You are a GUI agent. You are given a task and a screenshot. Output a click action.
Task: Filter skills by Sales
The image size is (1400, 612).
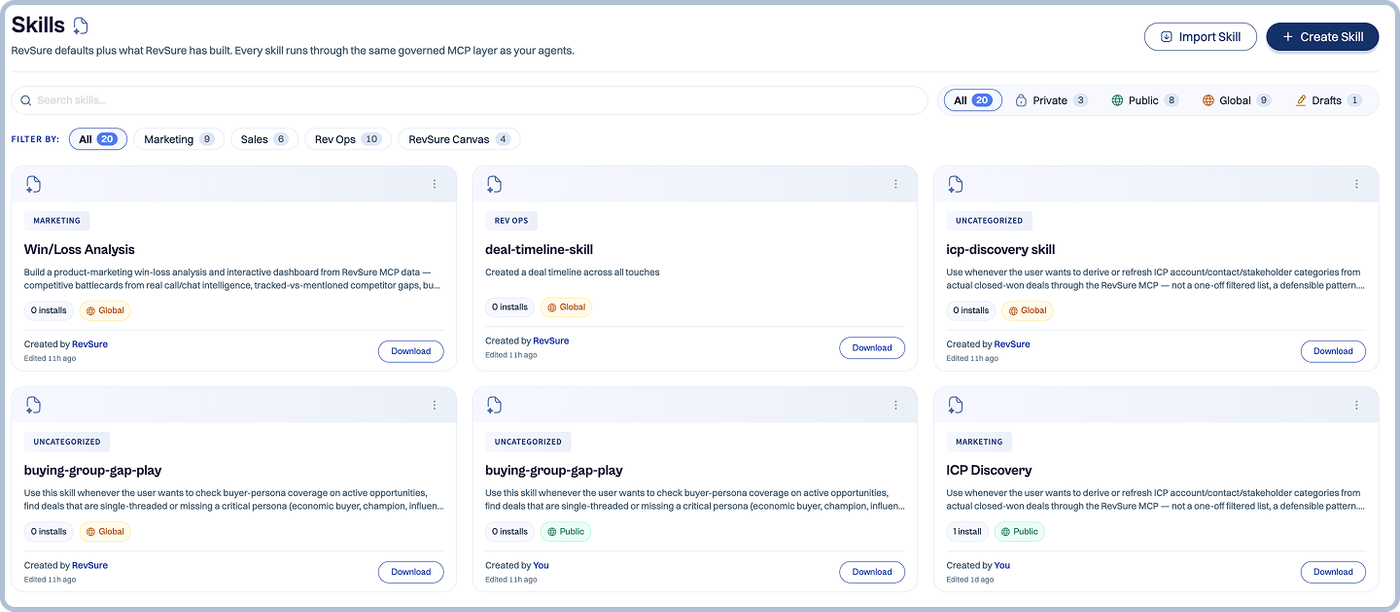[264, 139]
